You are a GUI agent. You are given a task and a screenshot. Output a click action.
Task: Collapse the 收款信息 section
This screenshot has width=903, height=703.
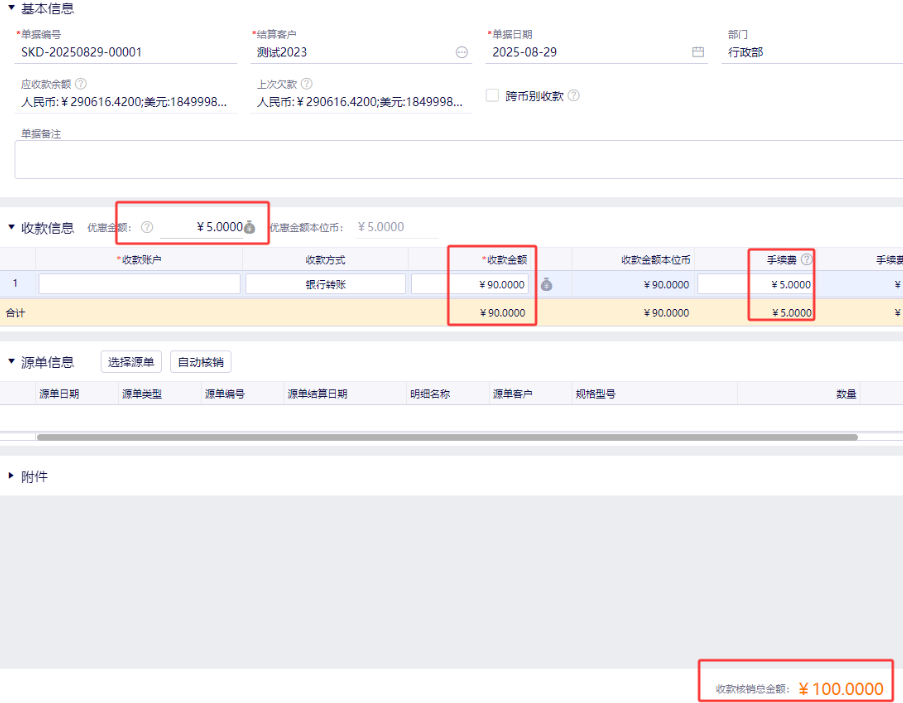[x=11, y=227]
